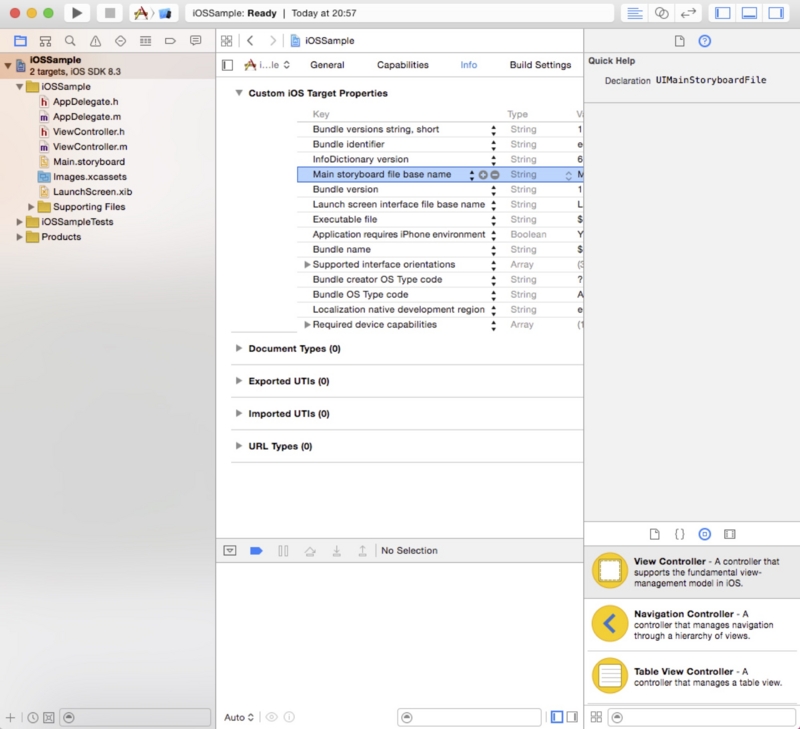Expand Imported UTIs section
The height and width of the screenshot is (729, 800).
(x=238, y=413)
